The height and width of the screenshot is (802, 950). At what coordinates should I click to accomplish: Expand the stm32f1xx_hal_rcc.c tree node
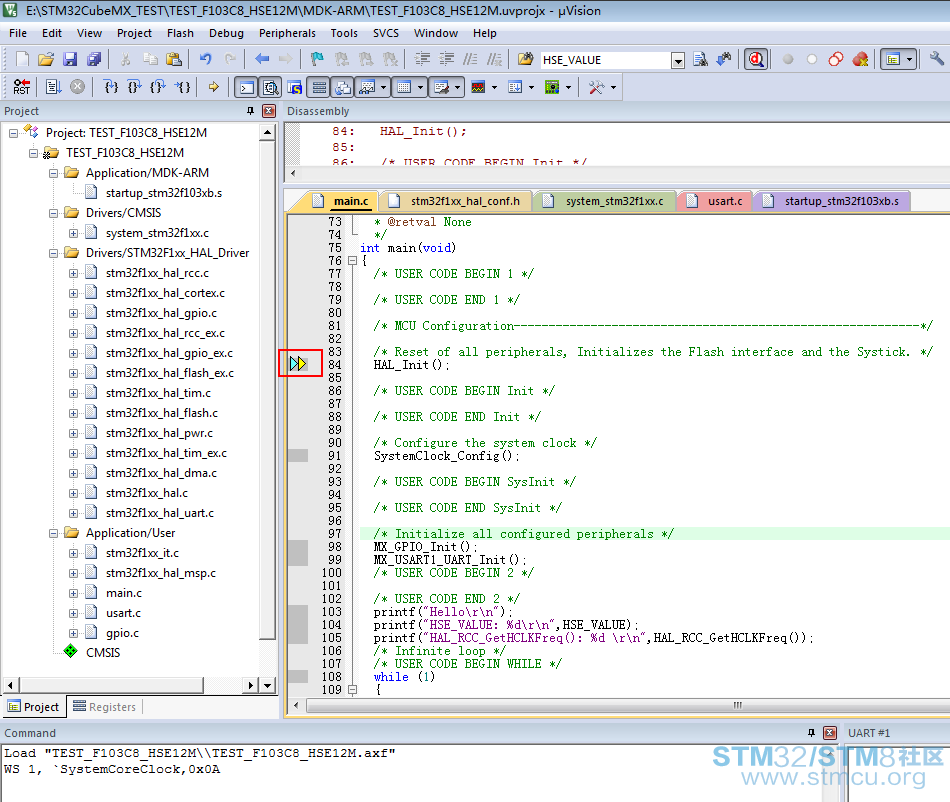click(73, 273)
